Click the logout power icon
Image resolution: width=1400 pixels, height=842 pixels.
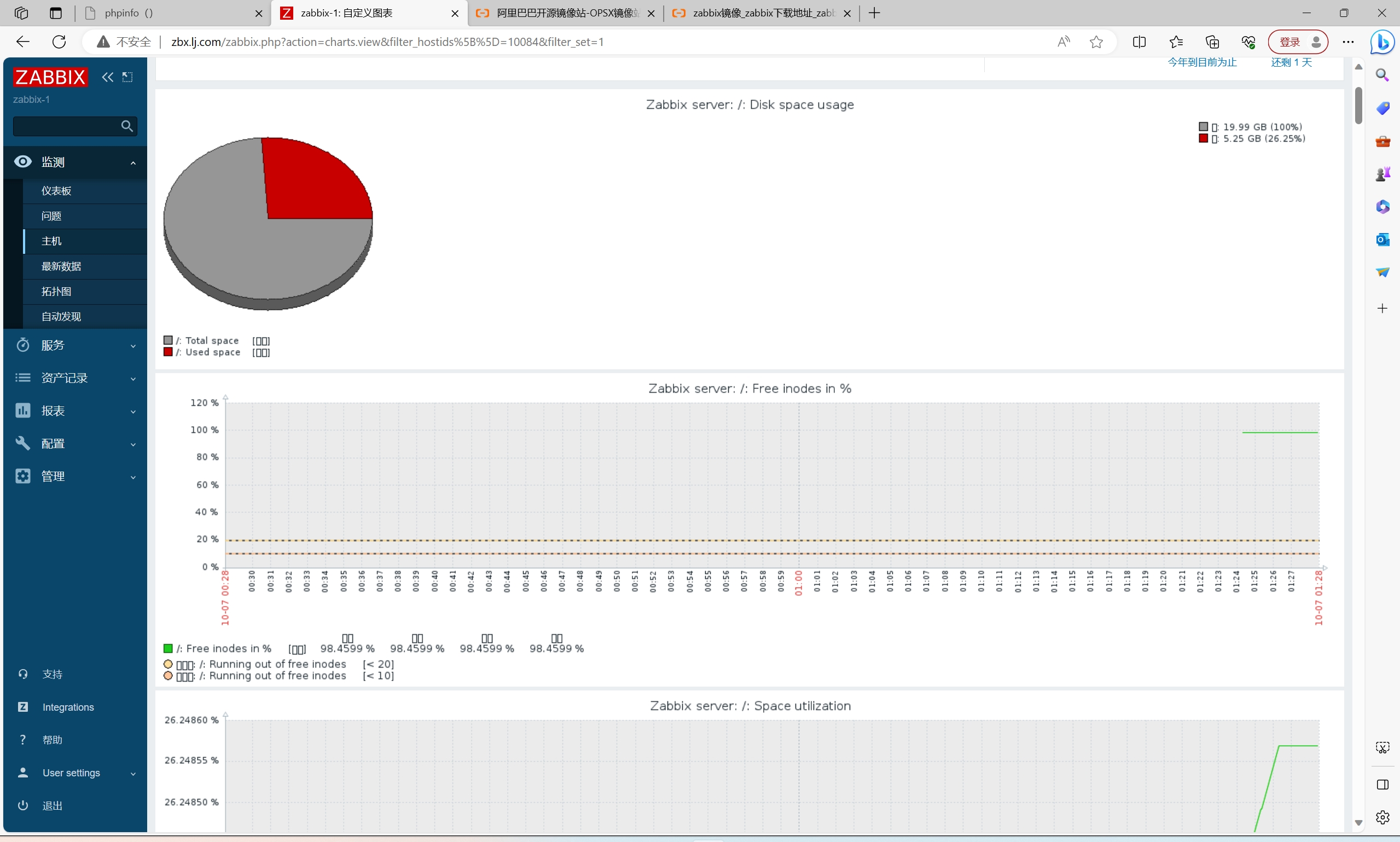coord(22,805)
